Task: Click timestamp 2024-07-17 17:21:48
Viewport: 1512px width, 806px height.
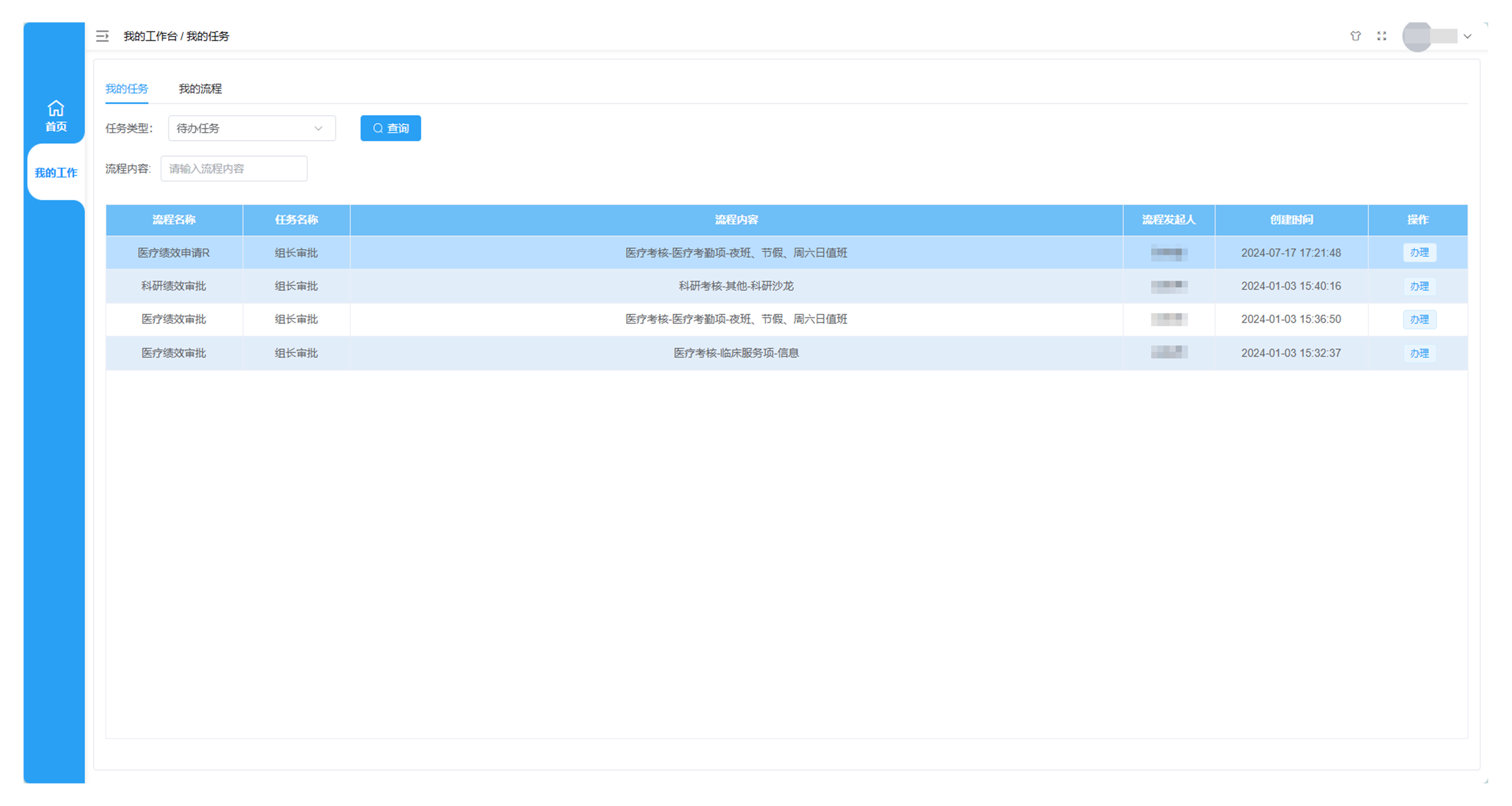Action: tap(1291, 253)
